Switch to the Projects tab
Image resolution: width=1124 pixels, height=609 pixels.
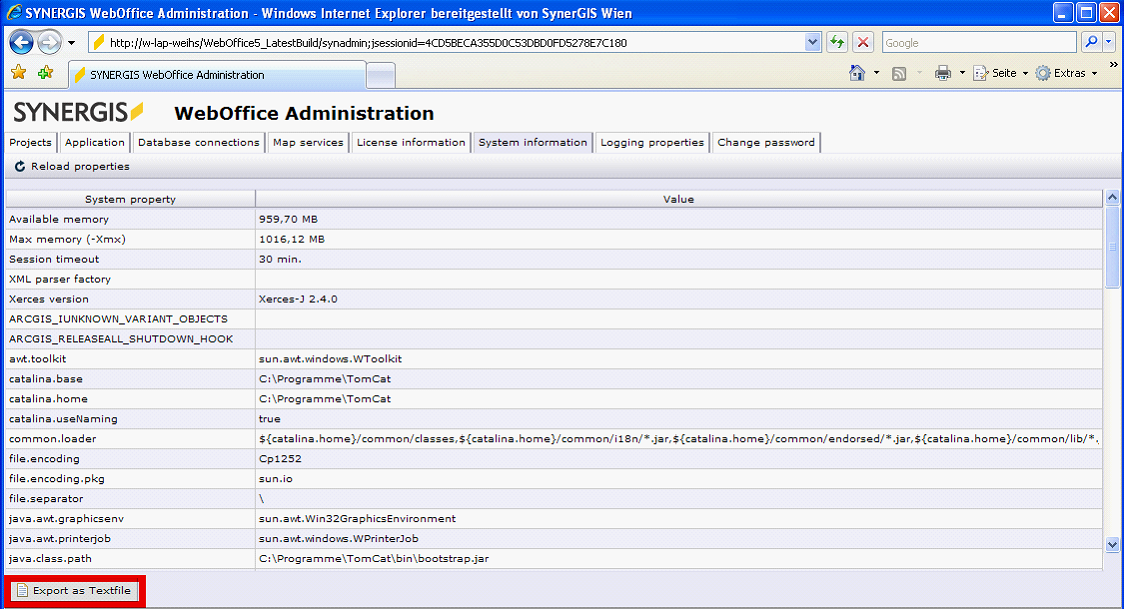[30, 142]
